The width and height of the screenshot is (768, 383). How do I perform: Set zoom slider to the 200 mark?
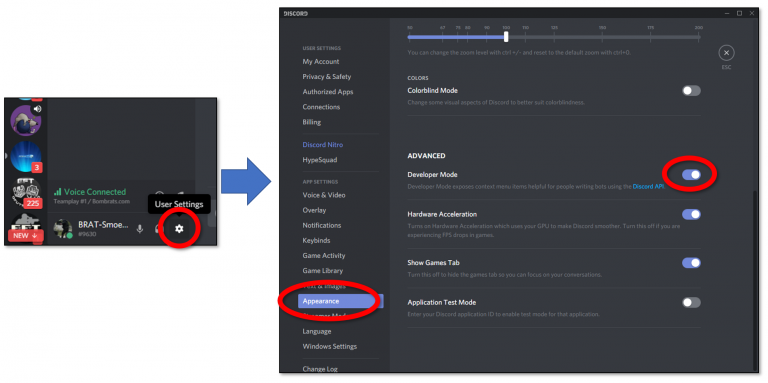[x=699, y=37]
